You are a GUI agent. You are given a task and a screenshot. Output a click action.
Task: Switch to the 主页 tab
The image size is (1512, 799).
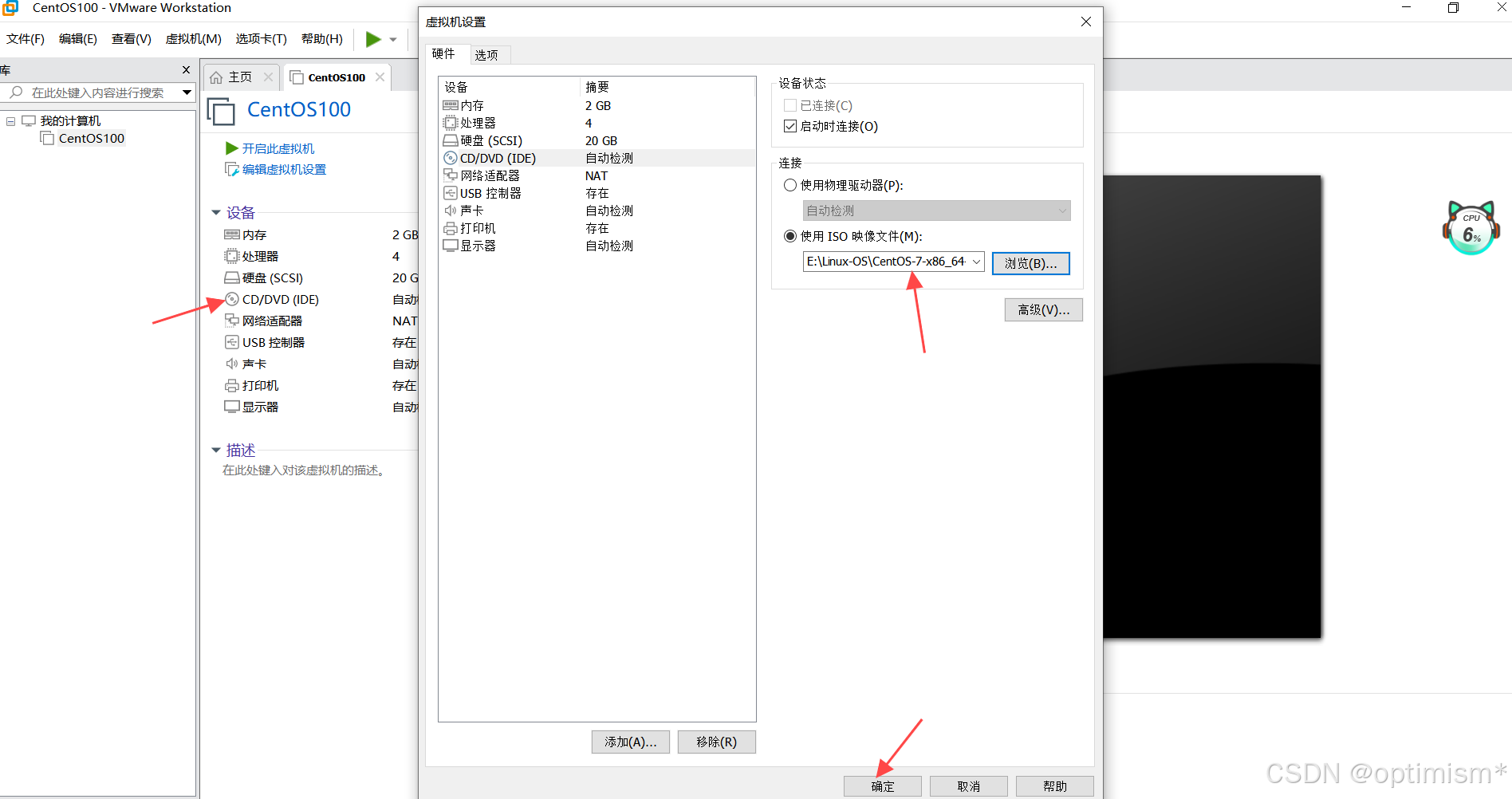click(x=240, y=77)
